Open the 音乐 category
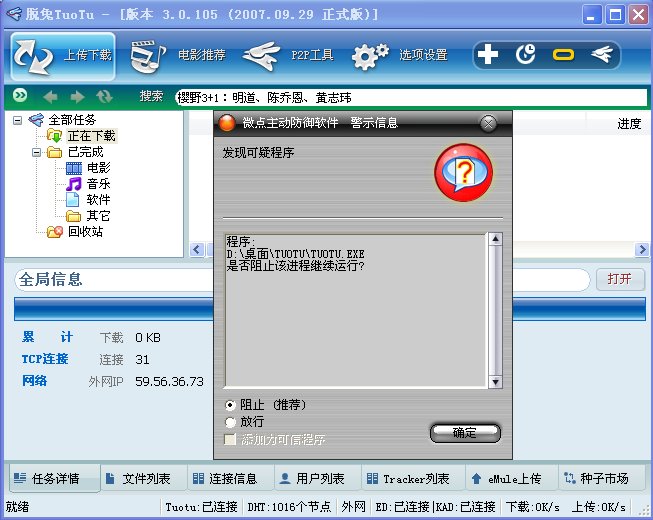 point(99,184)
